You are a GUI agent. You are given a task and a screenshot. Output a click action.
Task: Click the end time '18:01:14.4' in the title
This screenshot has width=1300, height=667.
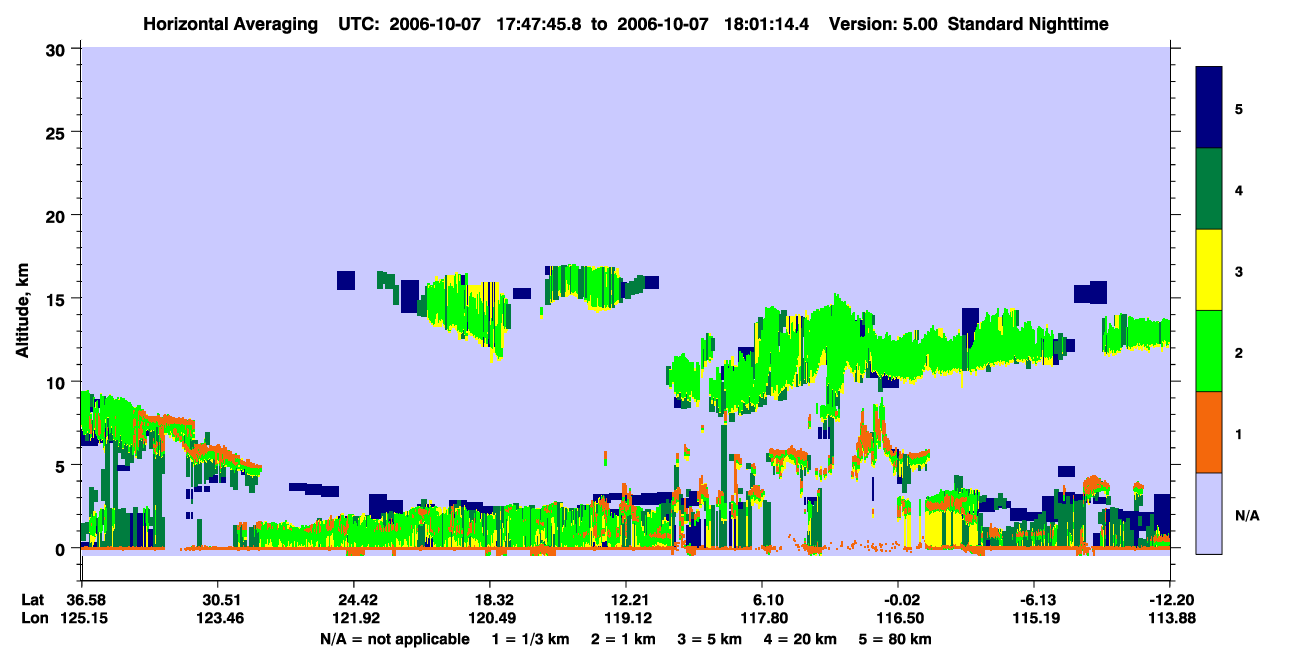pos(765,23)
